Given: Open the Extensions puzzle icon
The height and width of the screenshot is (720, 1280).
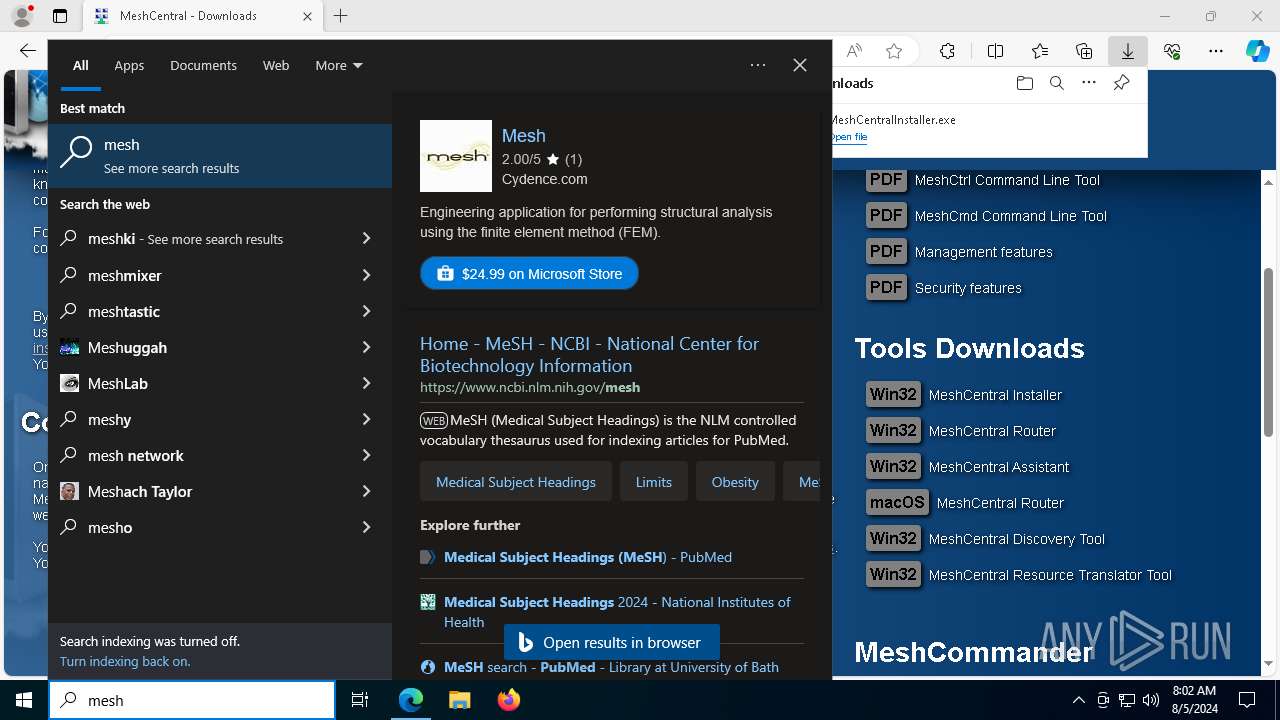Looking at the screenshot, I should [947, 51].
